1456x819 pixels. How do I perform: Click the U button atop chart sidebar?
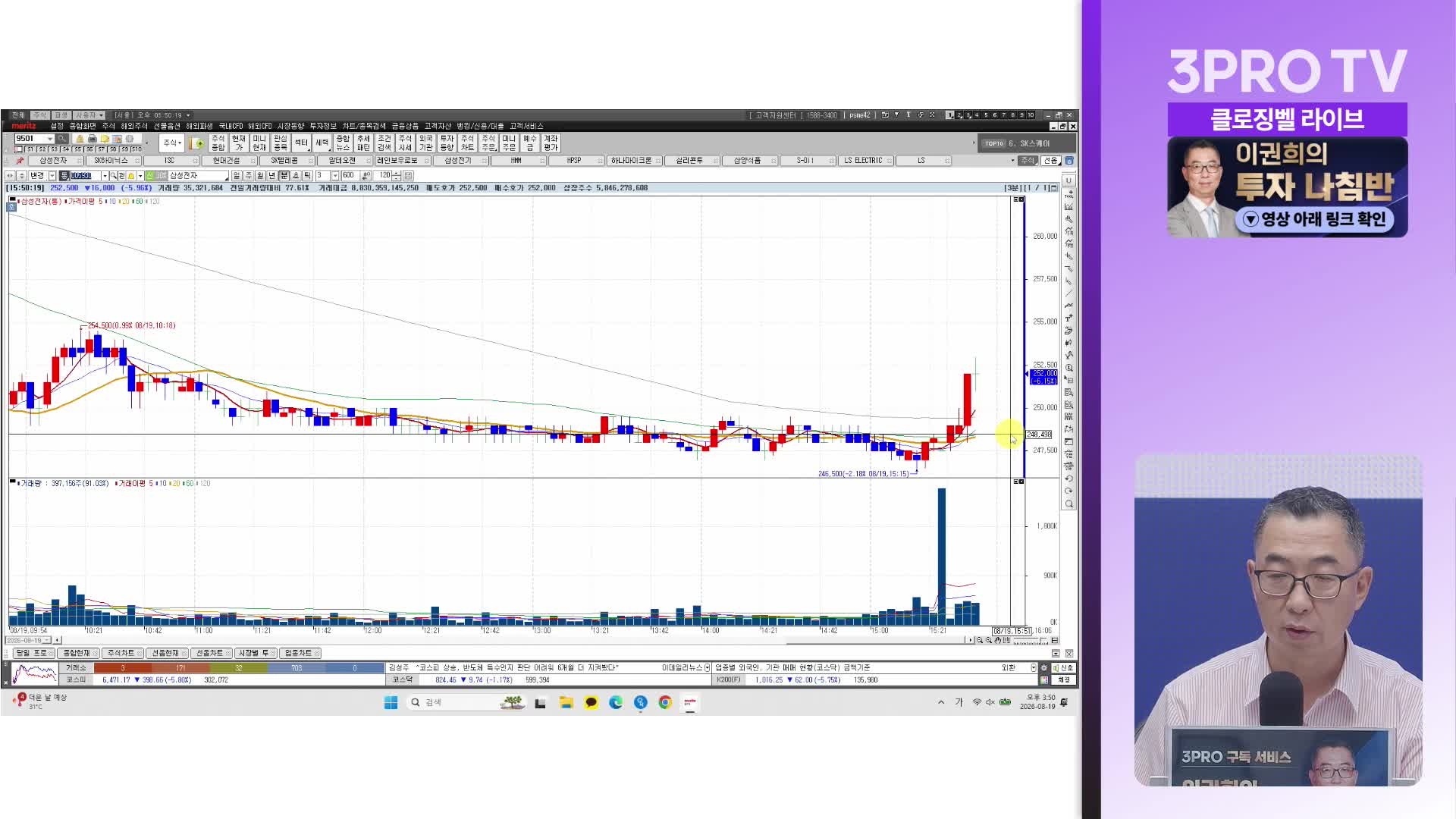1068,180
